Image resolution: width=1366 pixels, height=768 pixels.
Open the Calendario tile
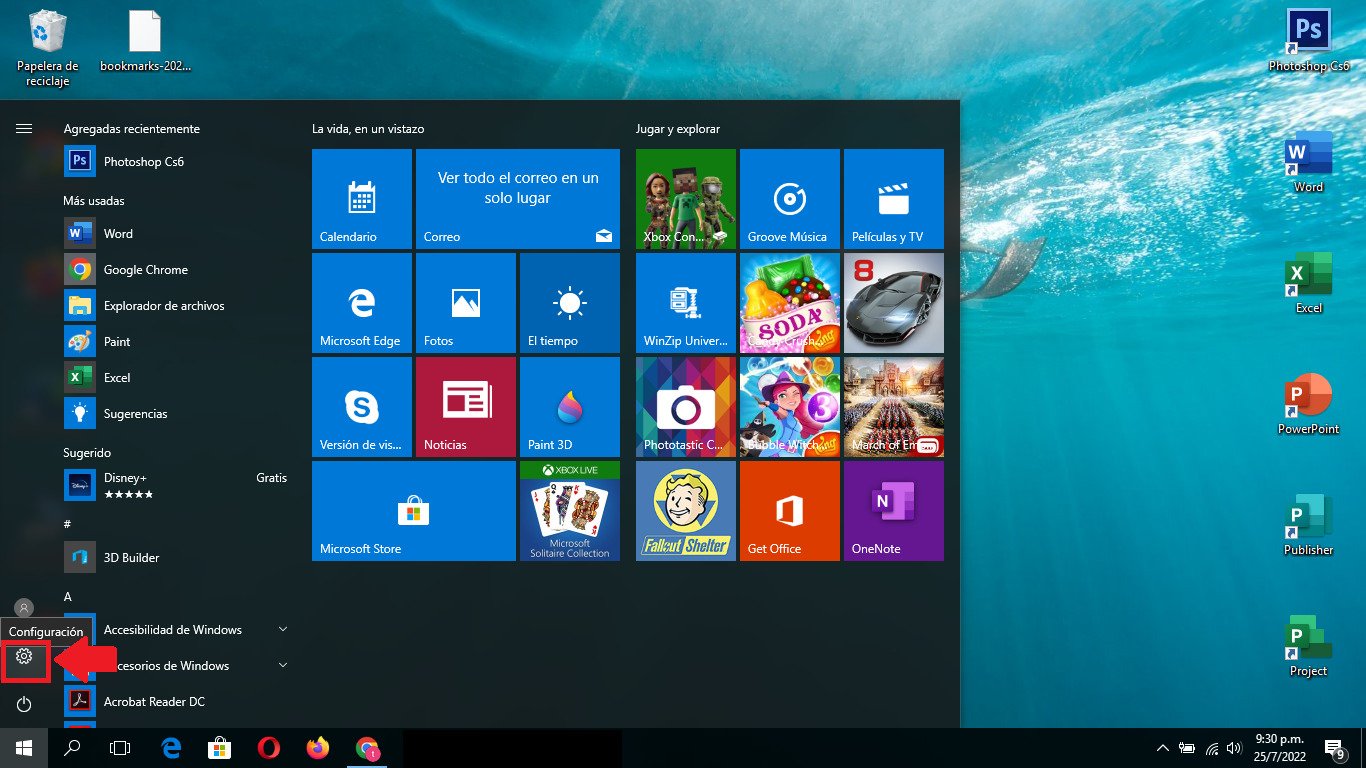(x=362, y=199)
